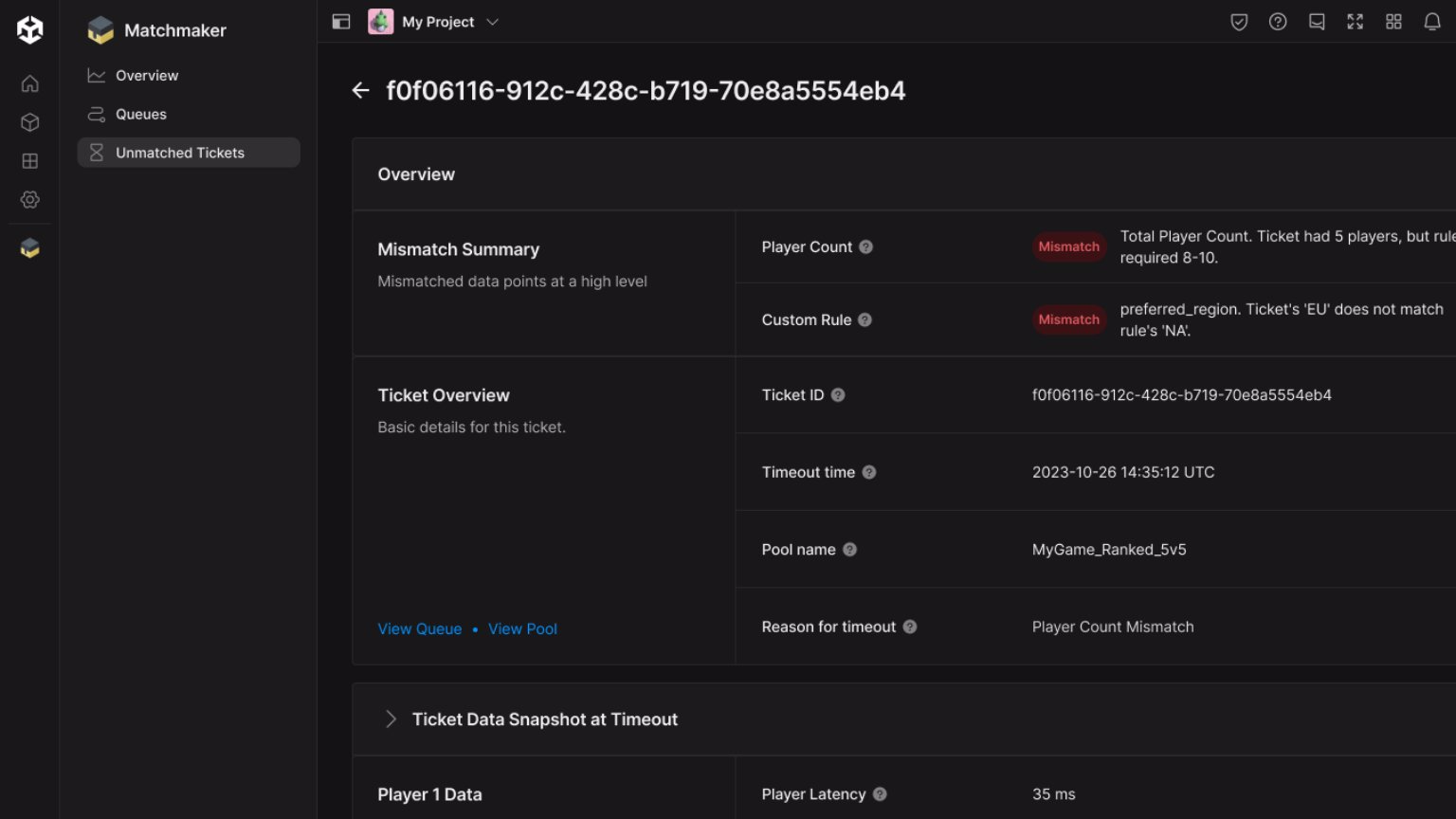The image size is (1456, 819).
Task: Follow the View Queue link
Action: 419,628
